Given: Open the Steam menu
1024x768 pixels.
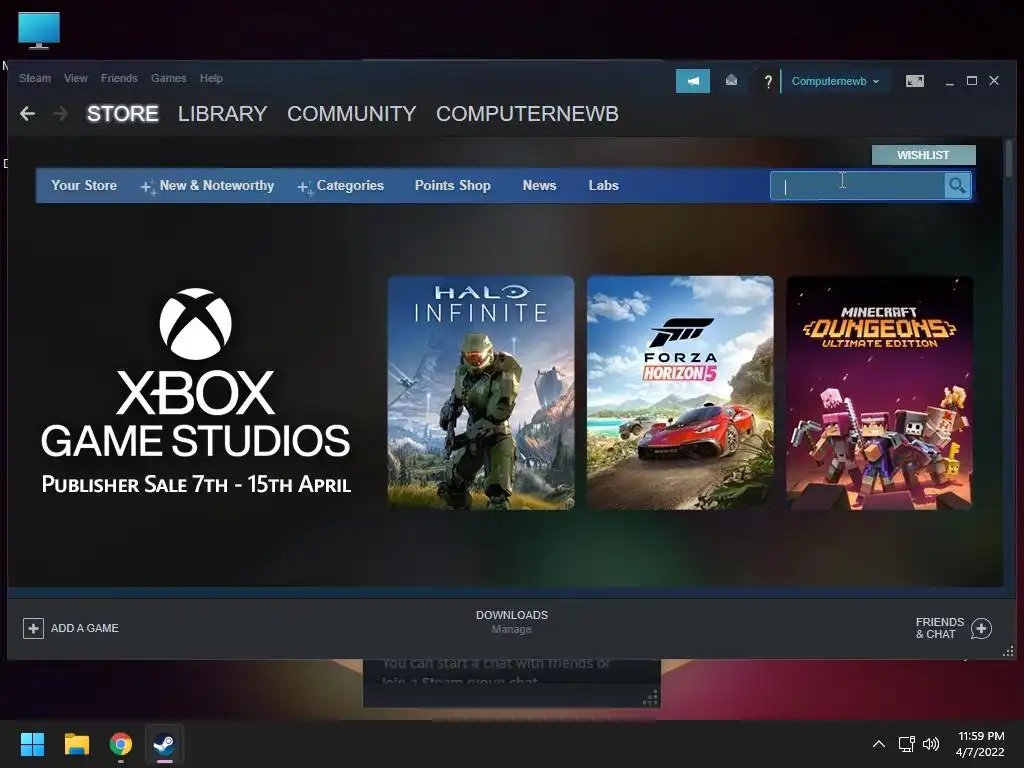Looking at the screenshot, I should pos(35,78).
